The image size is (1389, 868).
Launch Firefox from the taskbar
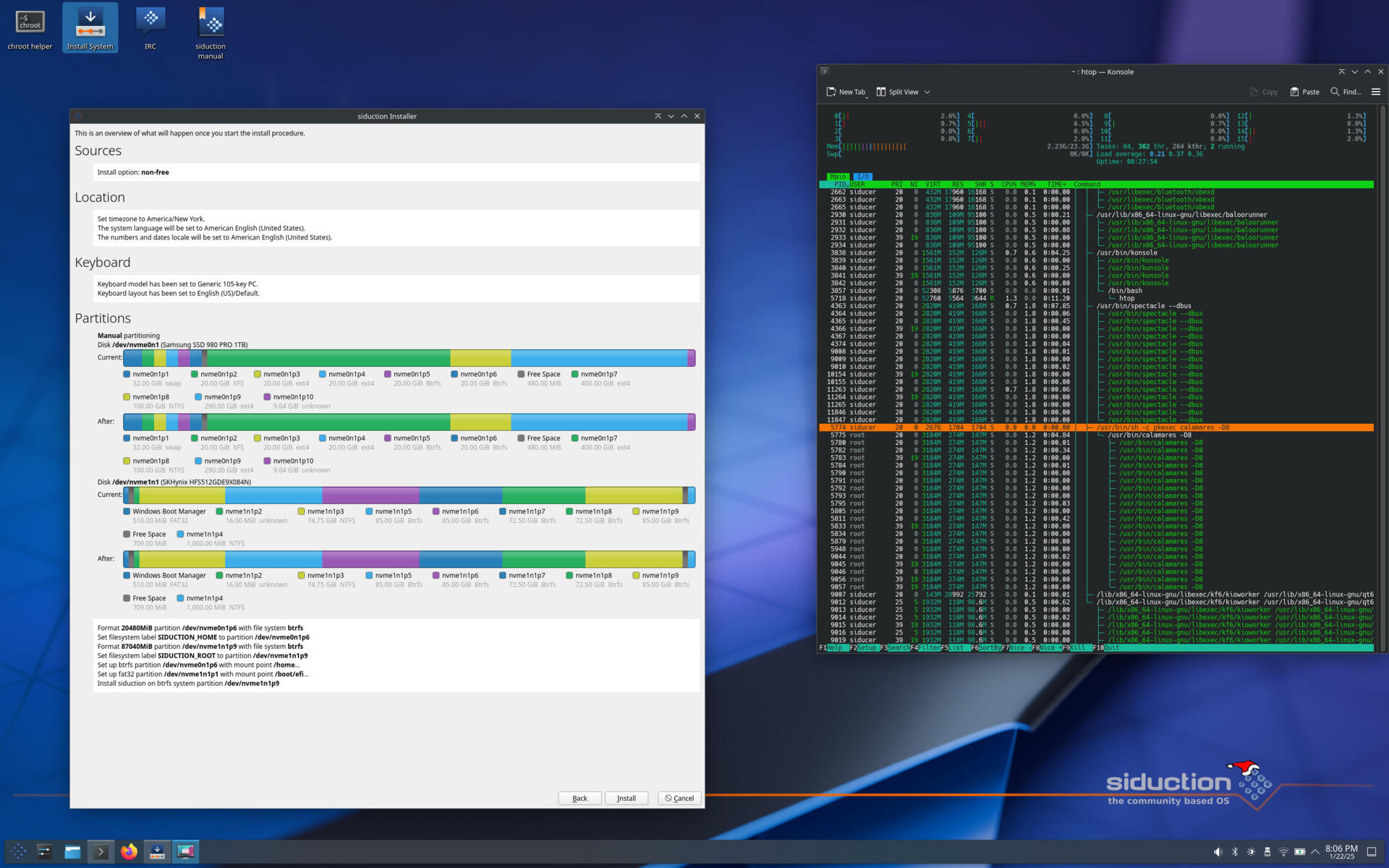pos(129,851)
